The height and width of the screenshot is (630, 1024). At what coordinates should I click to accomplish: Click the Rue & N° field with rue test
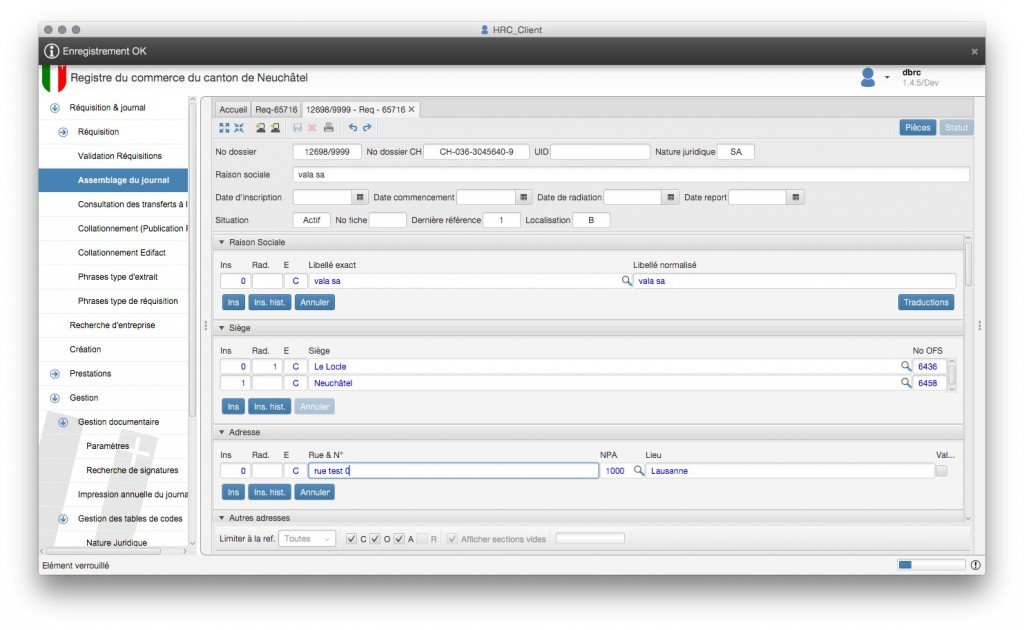[453, 471]
